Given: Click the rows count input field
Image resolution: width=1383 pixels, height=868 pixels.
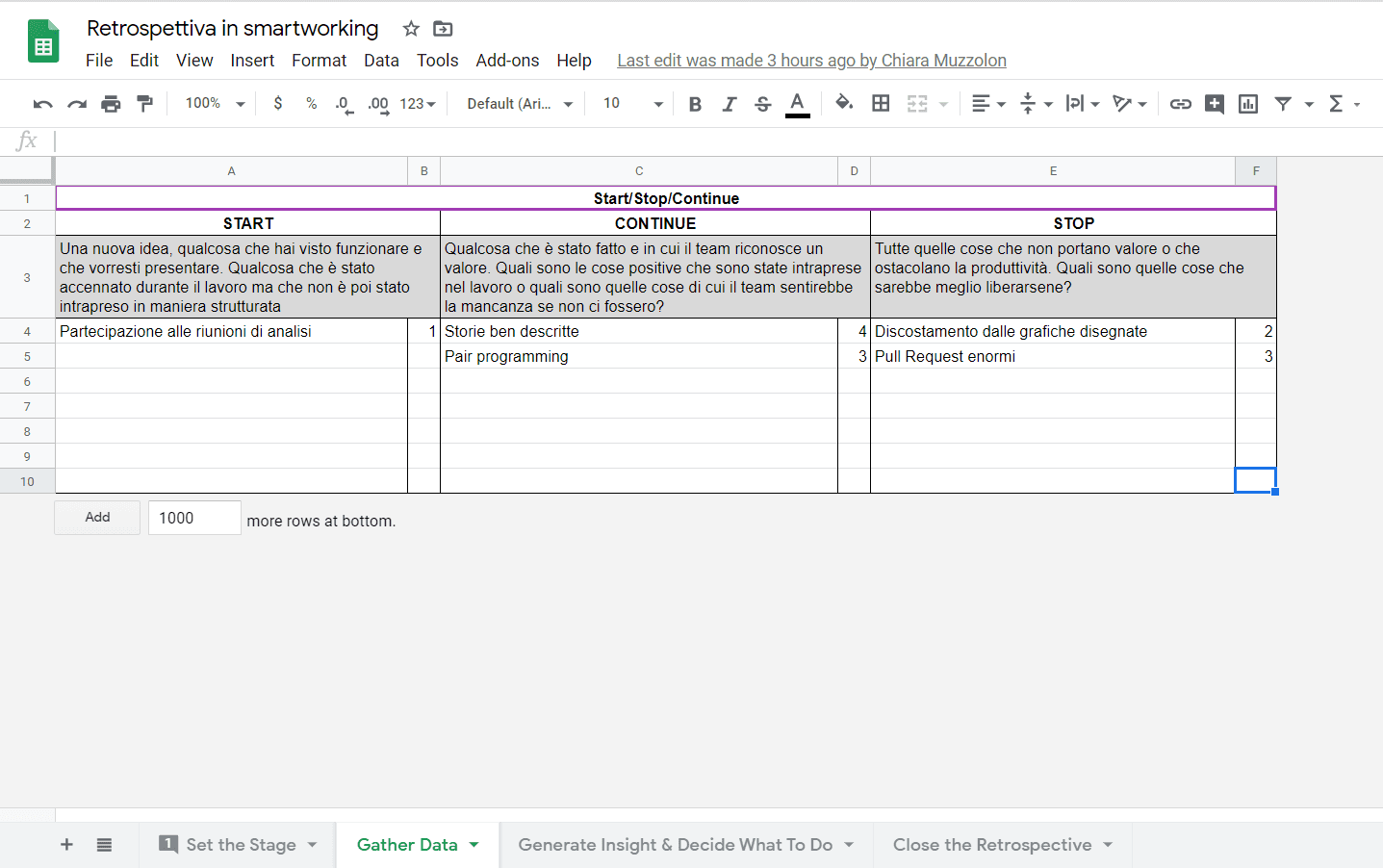Looking at the screenshot, I should [194, 518].
